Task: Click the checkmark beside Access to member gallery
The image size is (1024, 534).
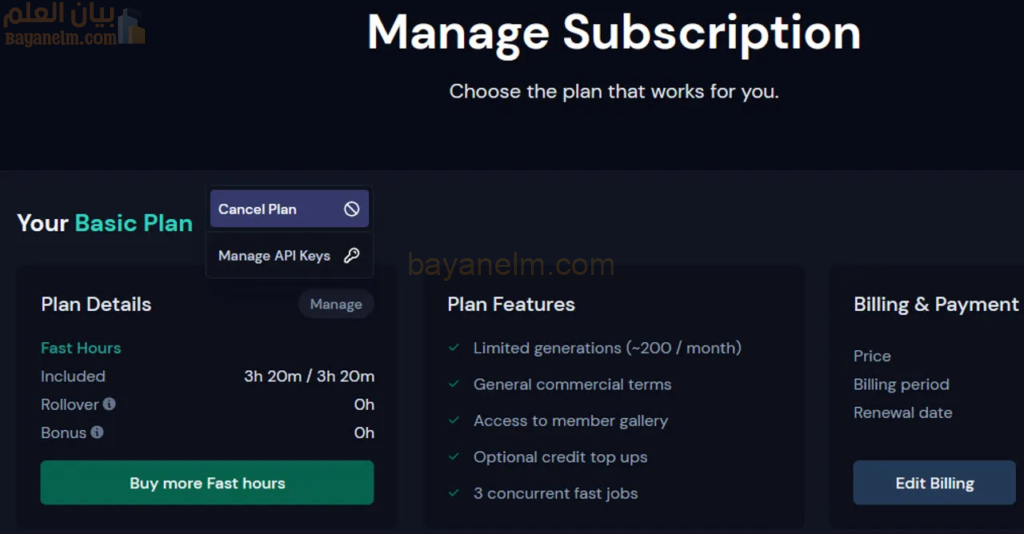Action: coord(453,421)
